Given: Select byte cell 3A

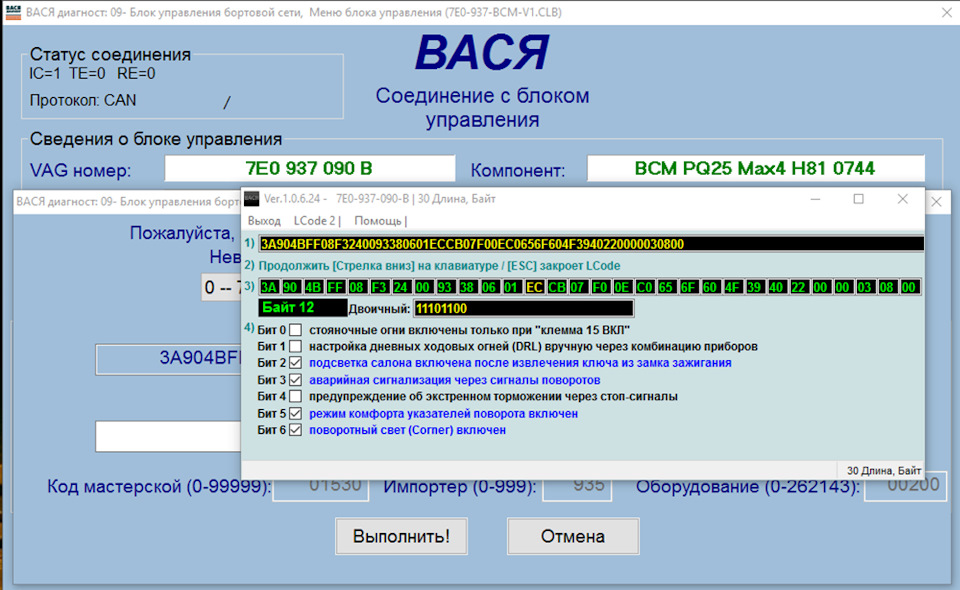Looking at the screenshot, I should pos(269,287).
